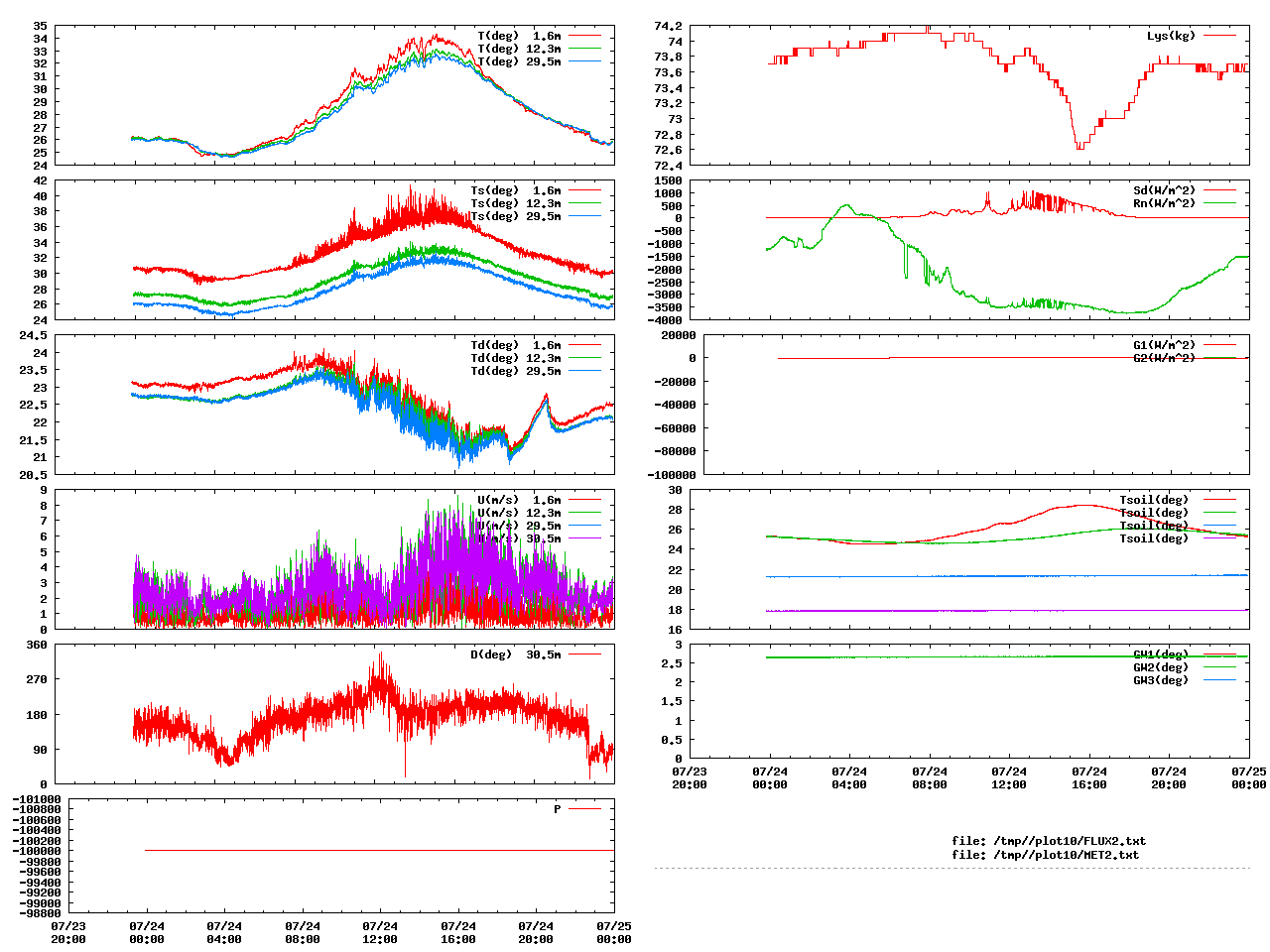
Task: Select the G1(W/m^2) legend entry
Action: pos(1164,345)
